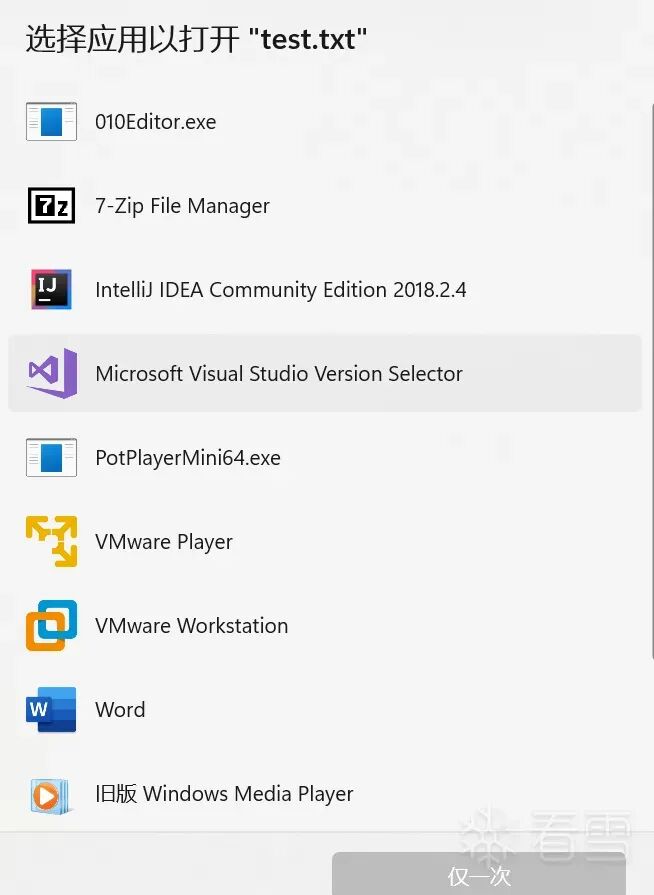Click the app list vertical scrollbar
654x895 pixels.
click(652, 381)
